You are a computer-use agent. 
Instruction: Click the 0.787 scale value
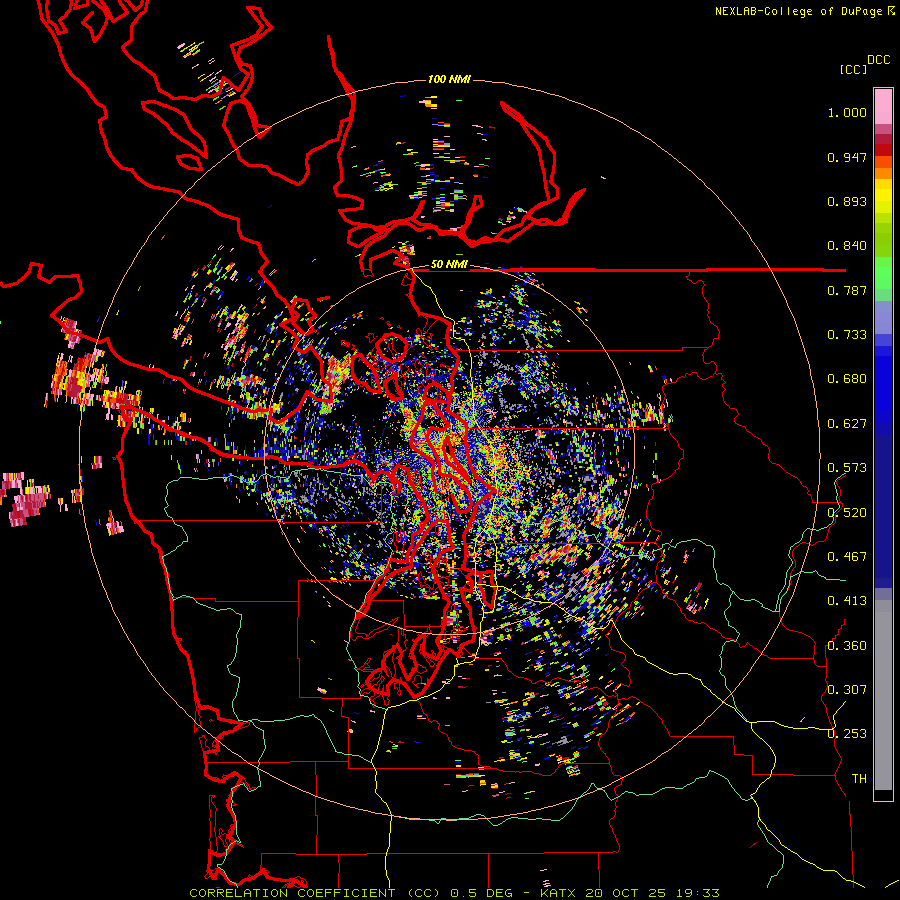[847, 290]
